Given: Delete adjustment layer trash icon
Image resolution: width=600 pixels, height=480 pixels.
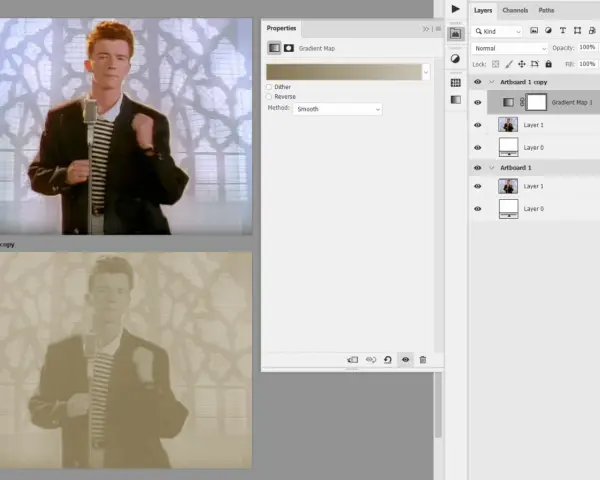Looking at the screenshot, I should click(422, 360).
